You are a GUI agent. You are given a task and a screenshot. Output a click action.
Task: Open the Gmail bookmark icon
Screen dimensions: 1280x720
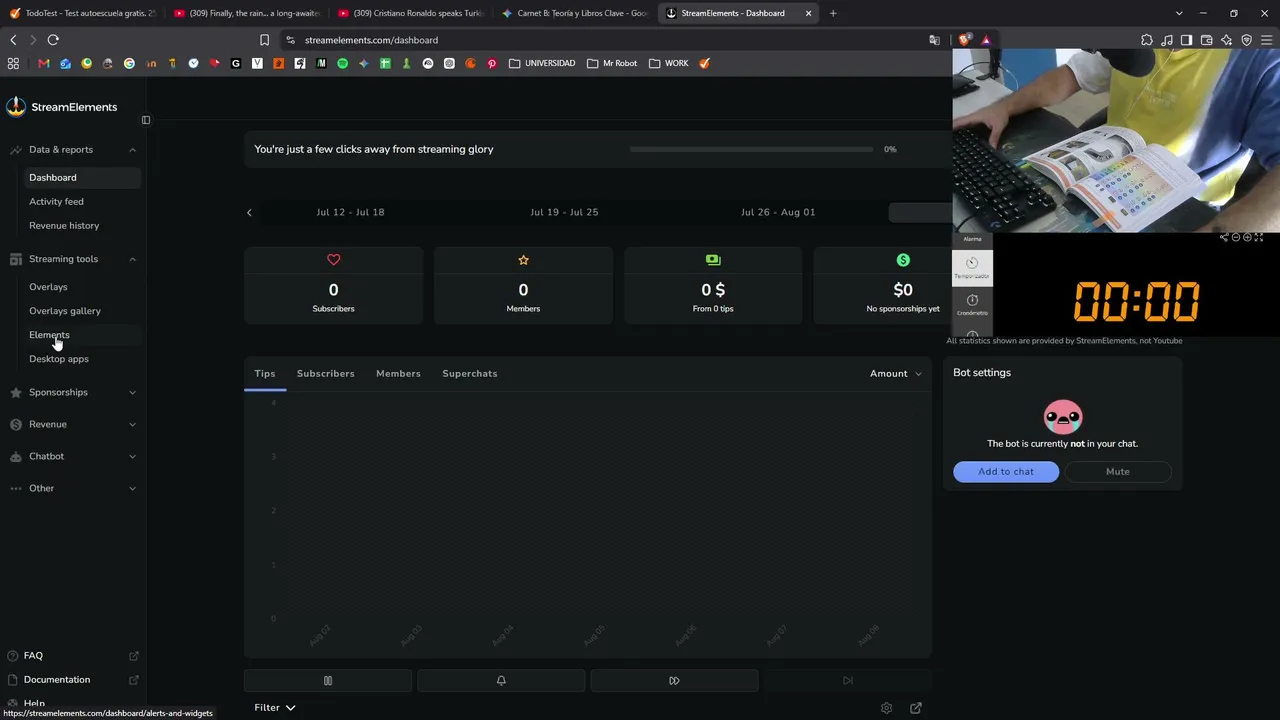tap(43, 63)
